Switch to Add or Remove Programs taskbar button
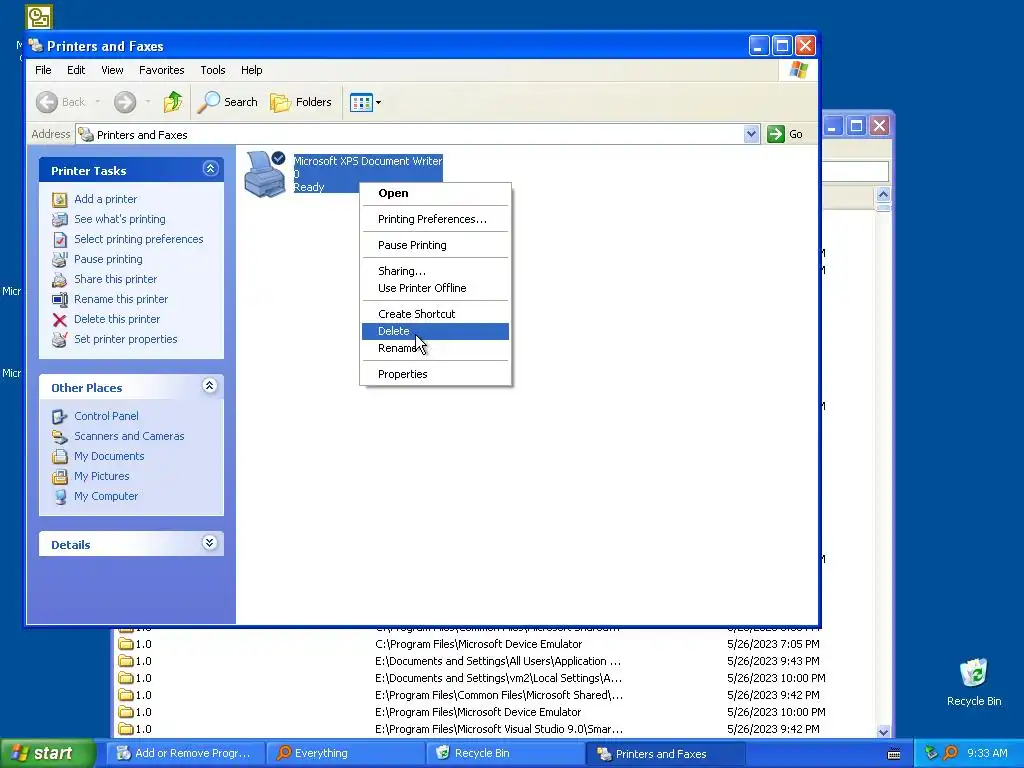The height and width of the screenshot is (768, 1024). (186, 754)
